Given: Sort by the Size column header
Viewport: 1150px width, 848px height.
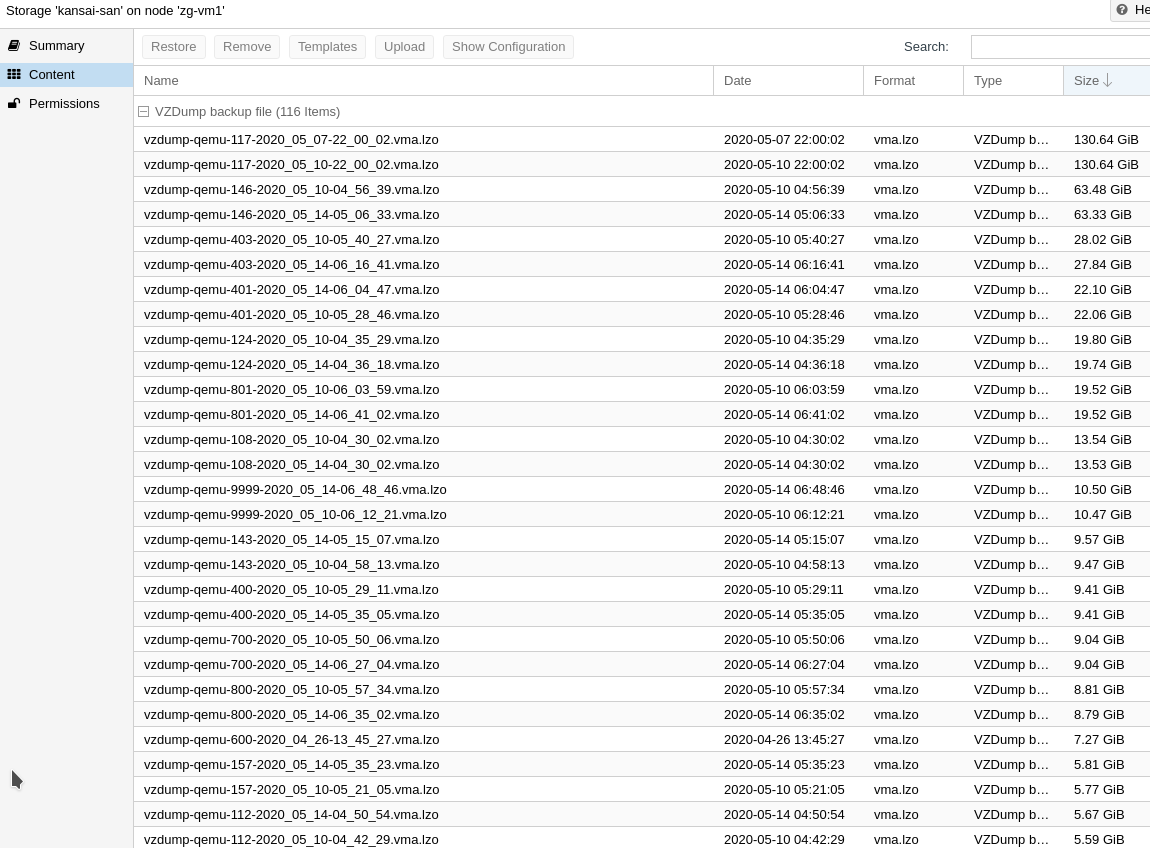Looking at the screenshot, I should click(1107, 81).
